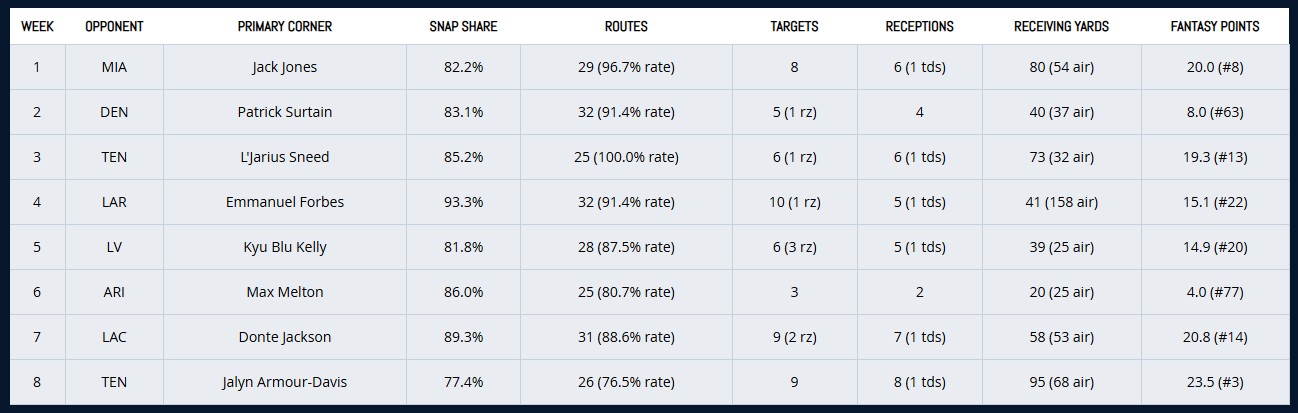Sort by the TARGETS column header
1298x413 pixels.
click(794, 27)
